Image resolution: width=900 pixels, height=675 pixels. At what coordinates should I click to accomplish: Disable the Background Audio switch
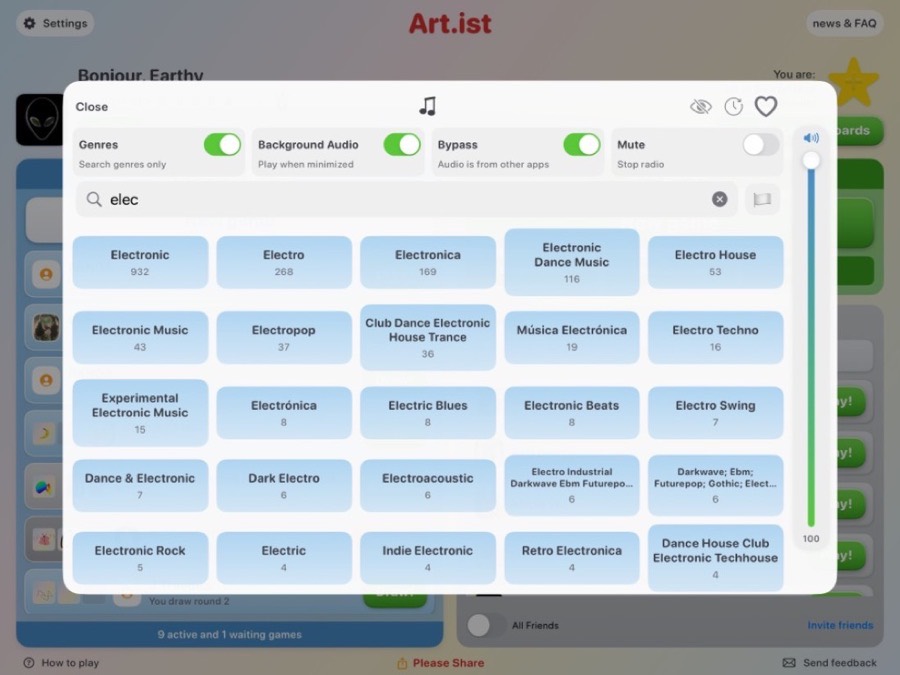pos(402,145)
